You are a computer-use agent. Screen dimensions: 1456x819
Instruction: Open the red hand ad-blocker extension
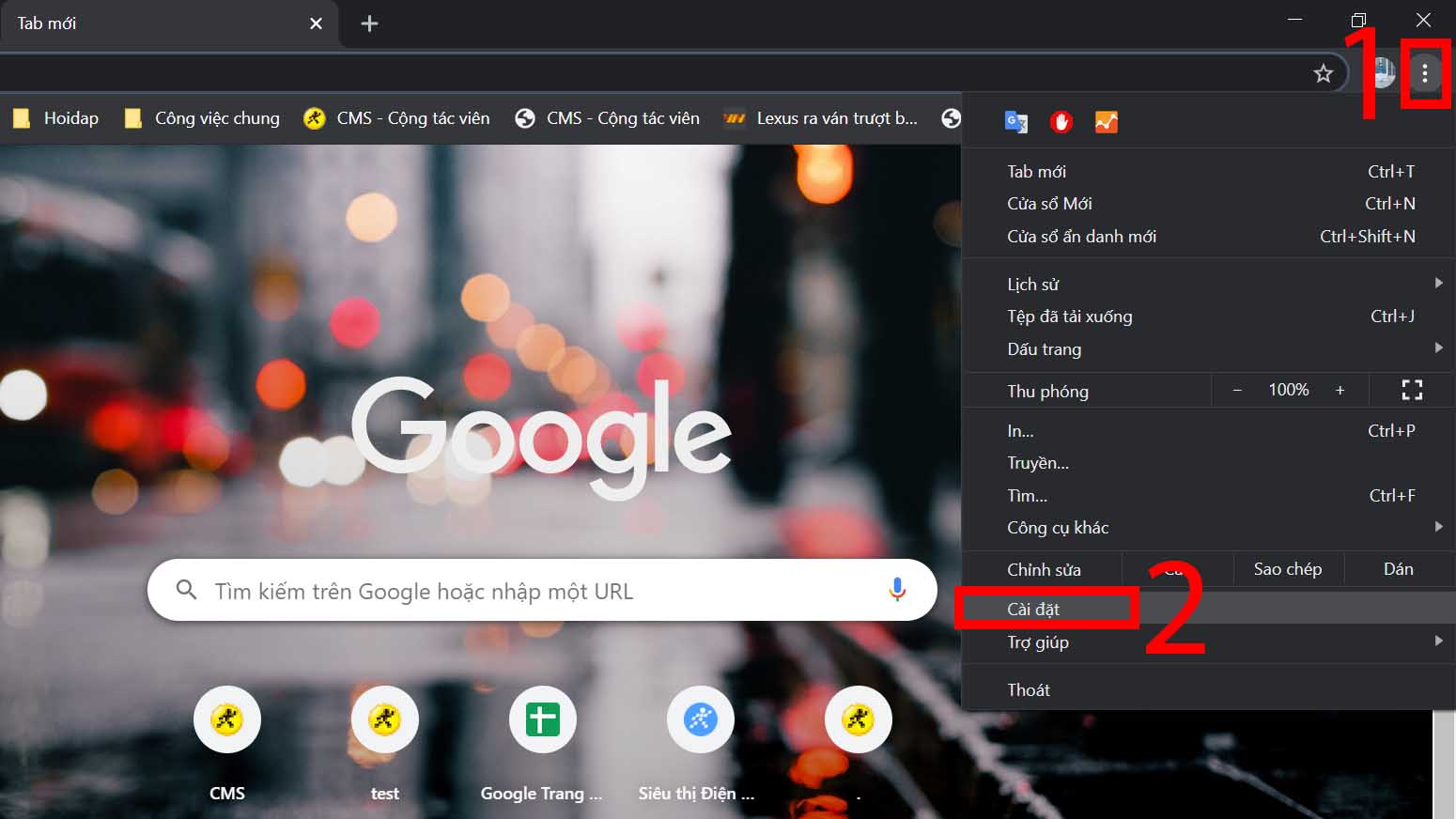pyautogui.click(x=1061, y=121)
